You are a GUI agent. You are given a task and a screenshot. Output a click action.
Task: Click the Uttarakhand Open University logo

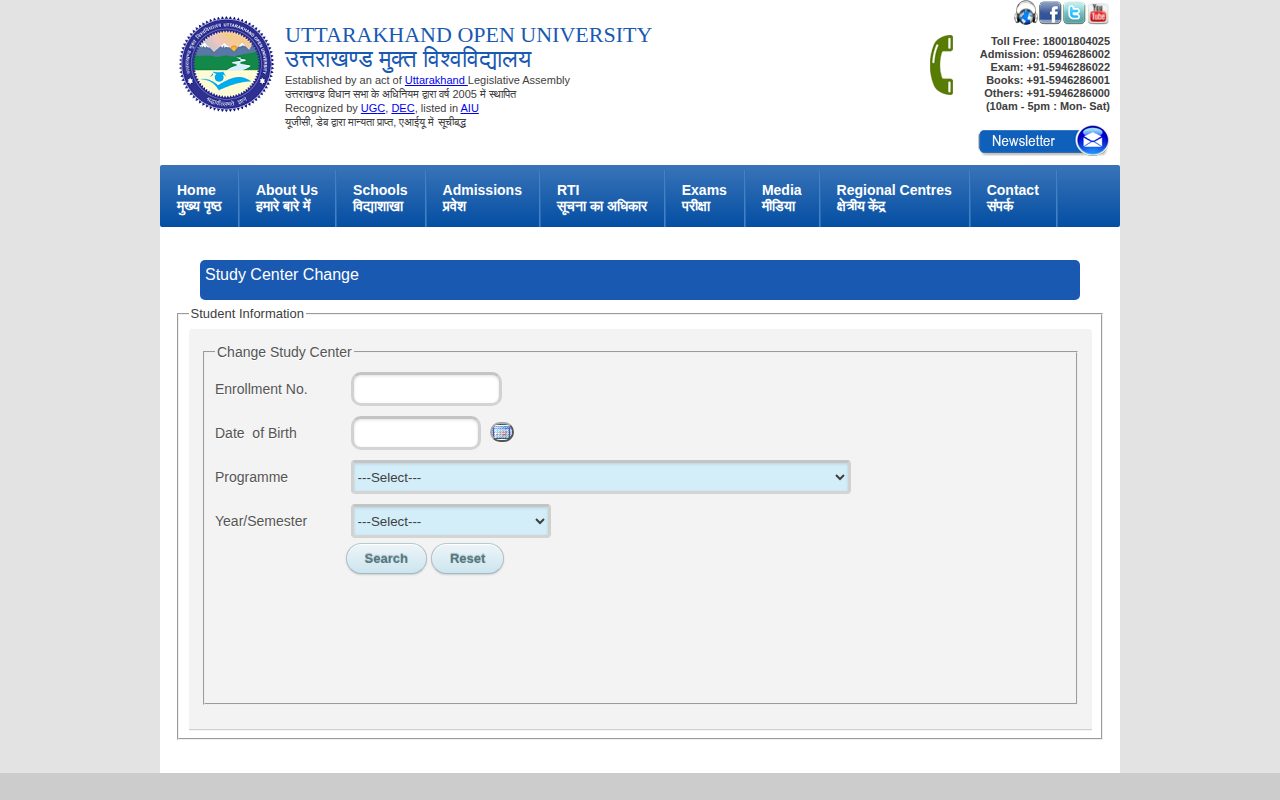pos(226,64)
